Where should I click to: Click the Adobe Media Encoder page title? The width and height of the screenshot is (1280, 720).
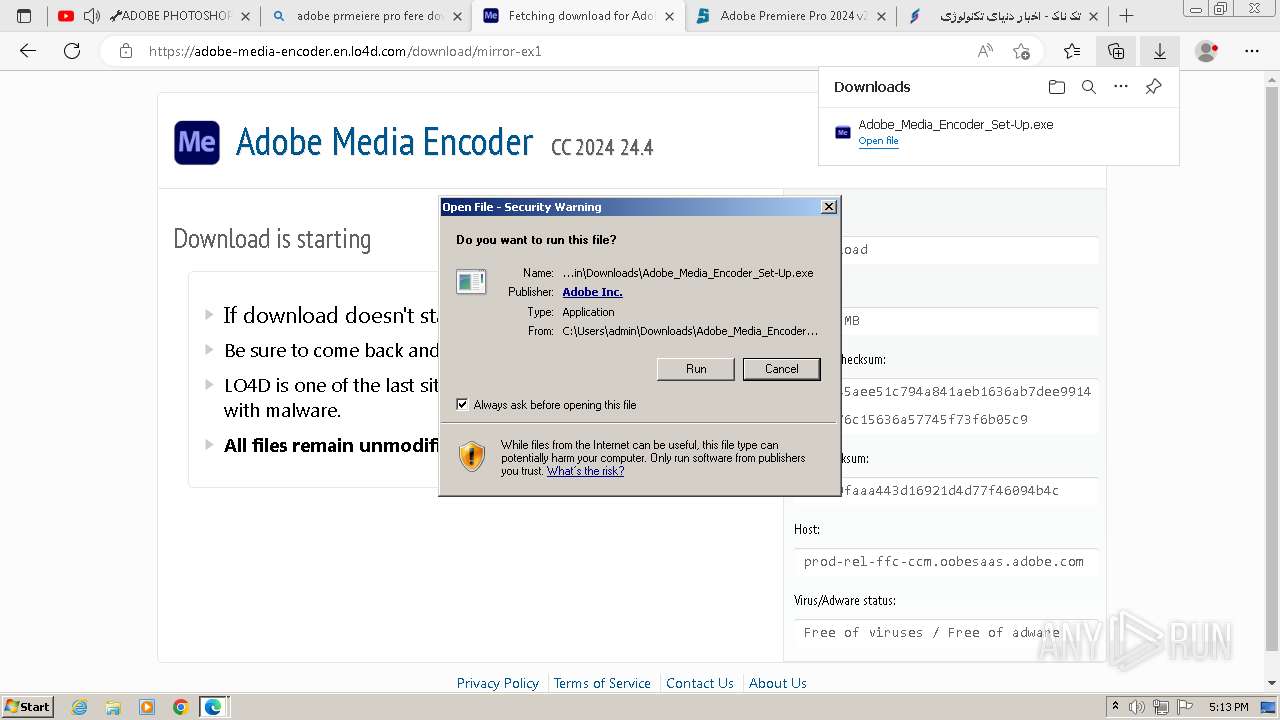click(x=384, y=142)
